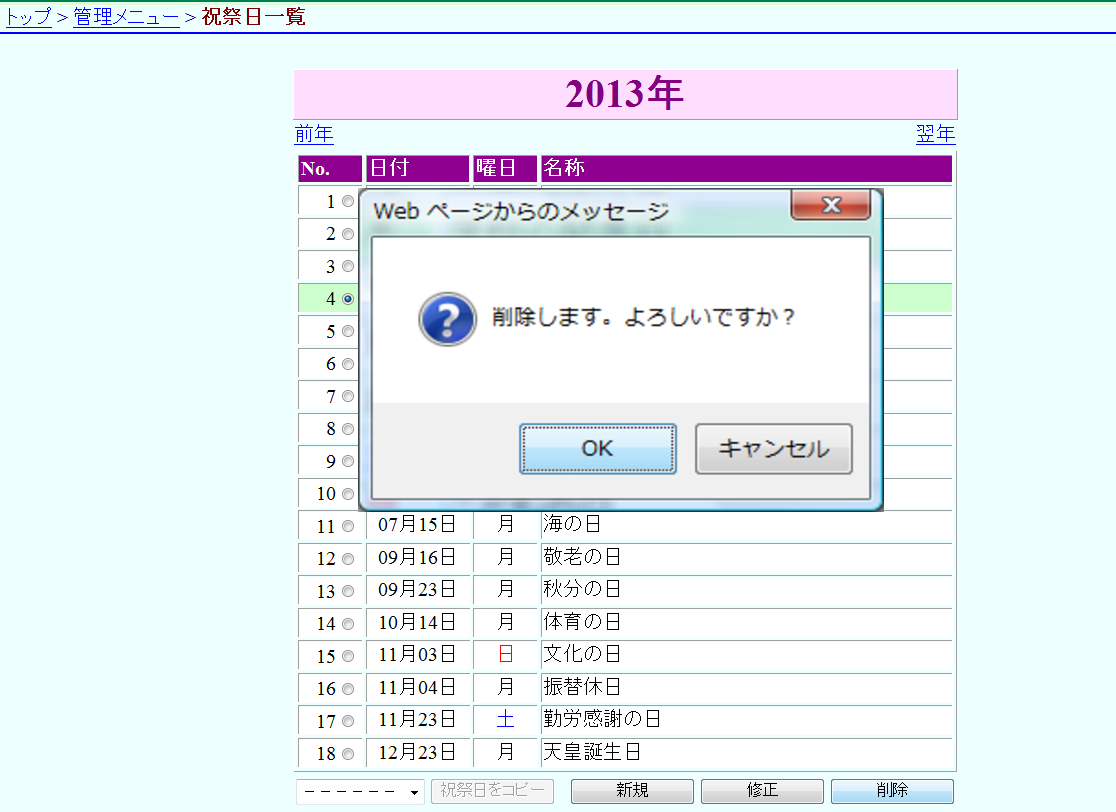Click the date 10月14日

[x=417, y=623]
